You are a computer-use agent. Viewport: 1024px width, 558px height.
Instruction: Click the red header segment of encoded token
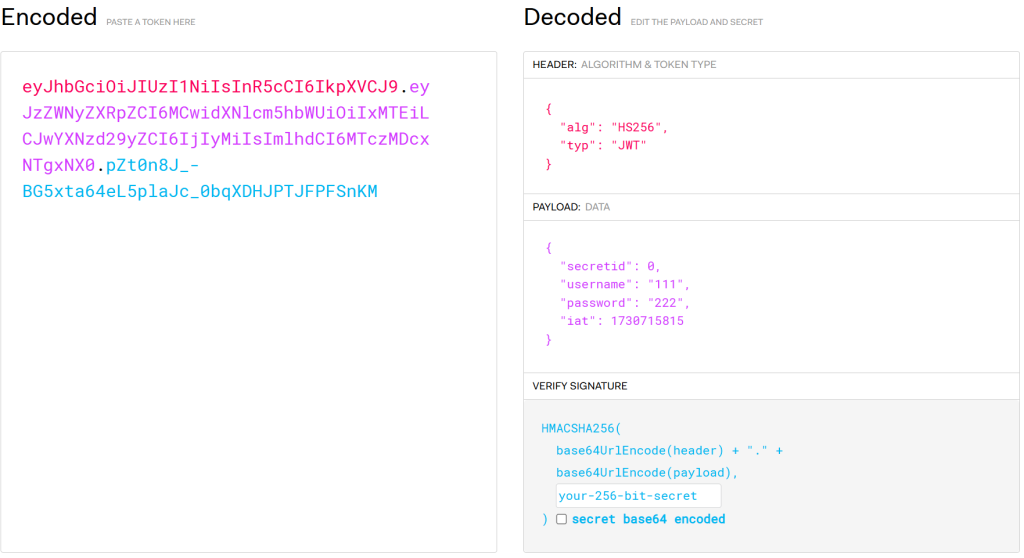coord(210,87)
